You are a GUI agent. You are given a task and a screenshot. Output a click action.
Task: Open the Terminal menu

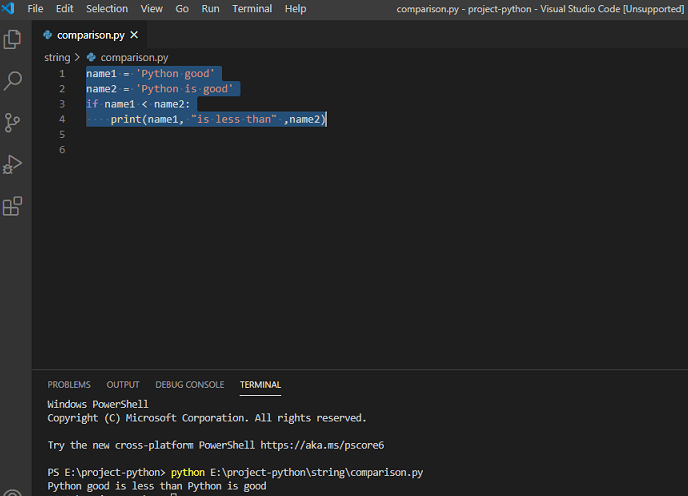(252, 9)
